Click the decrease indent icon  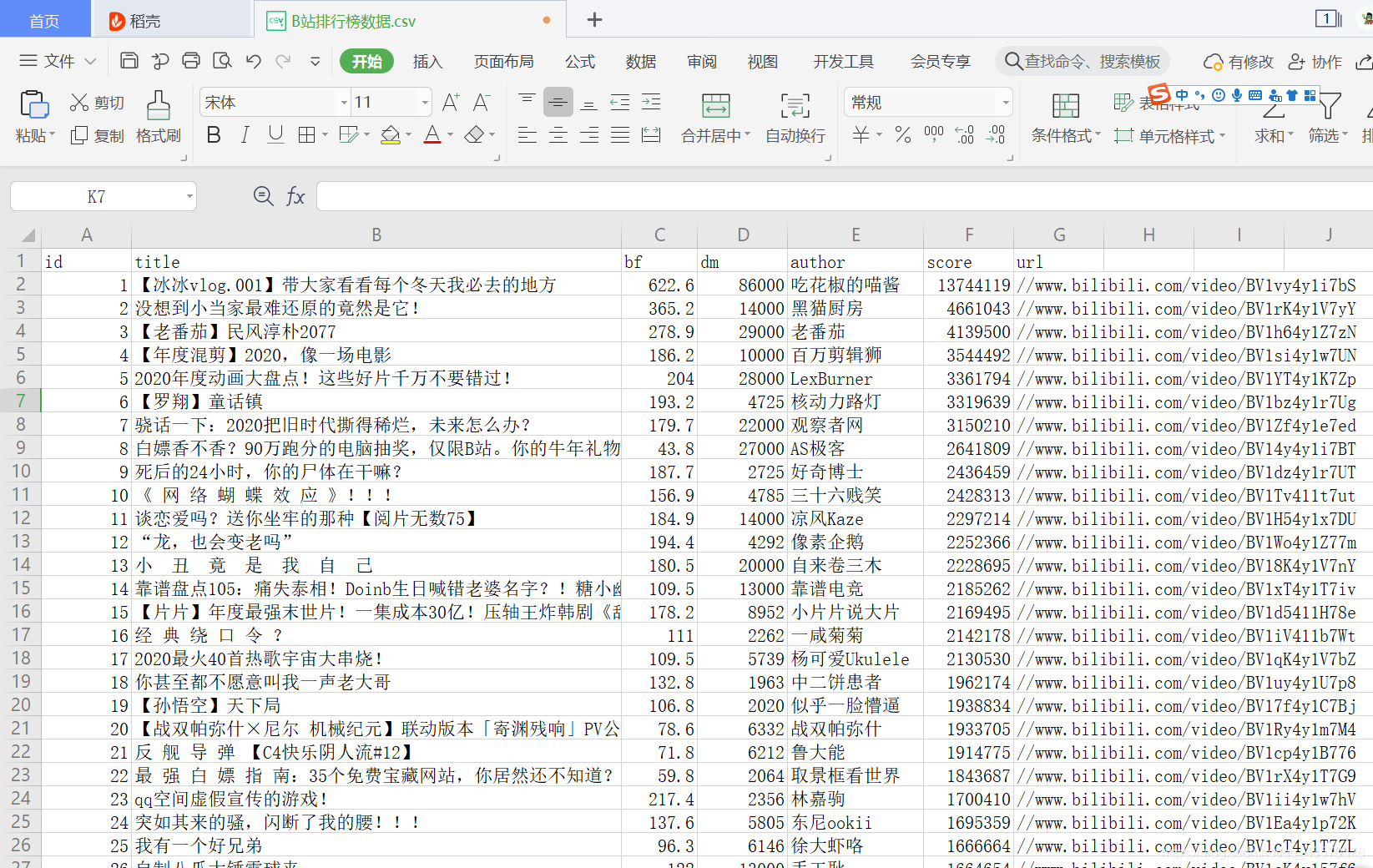pyautogui.click(x=620, y=103)
